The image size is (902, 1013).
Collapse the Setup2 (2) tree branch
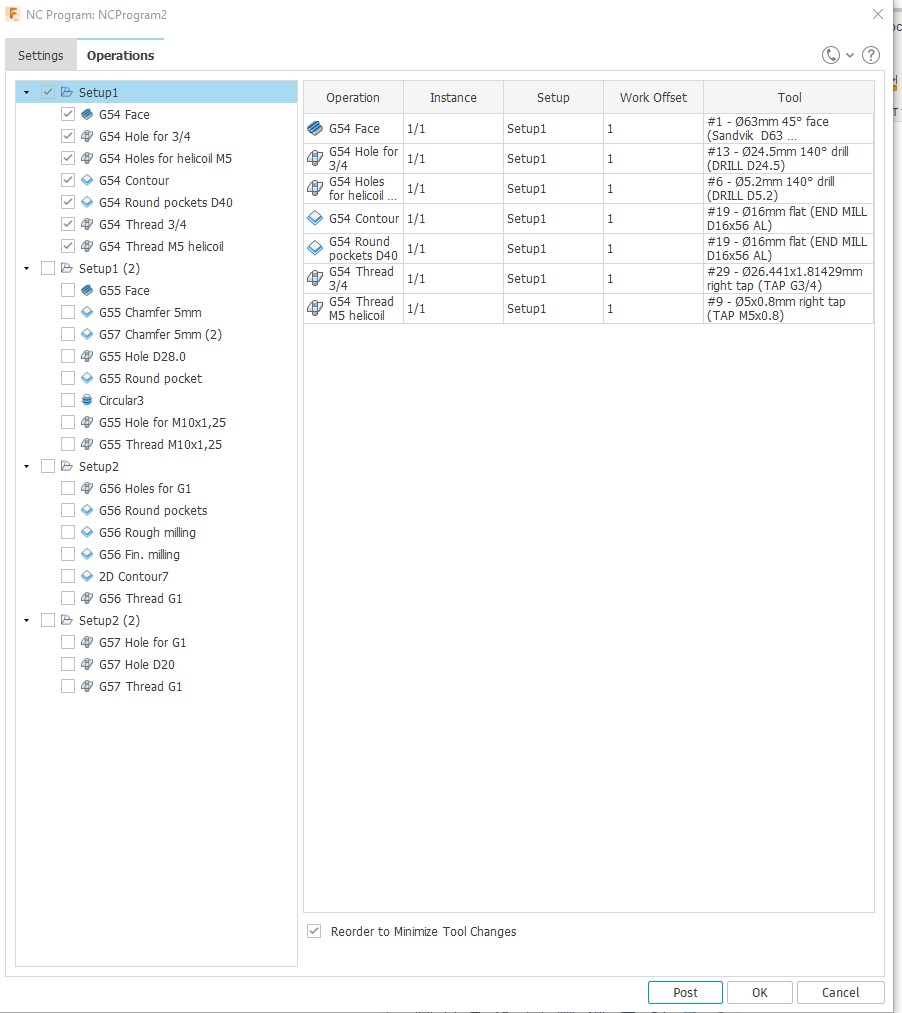26,620
